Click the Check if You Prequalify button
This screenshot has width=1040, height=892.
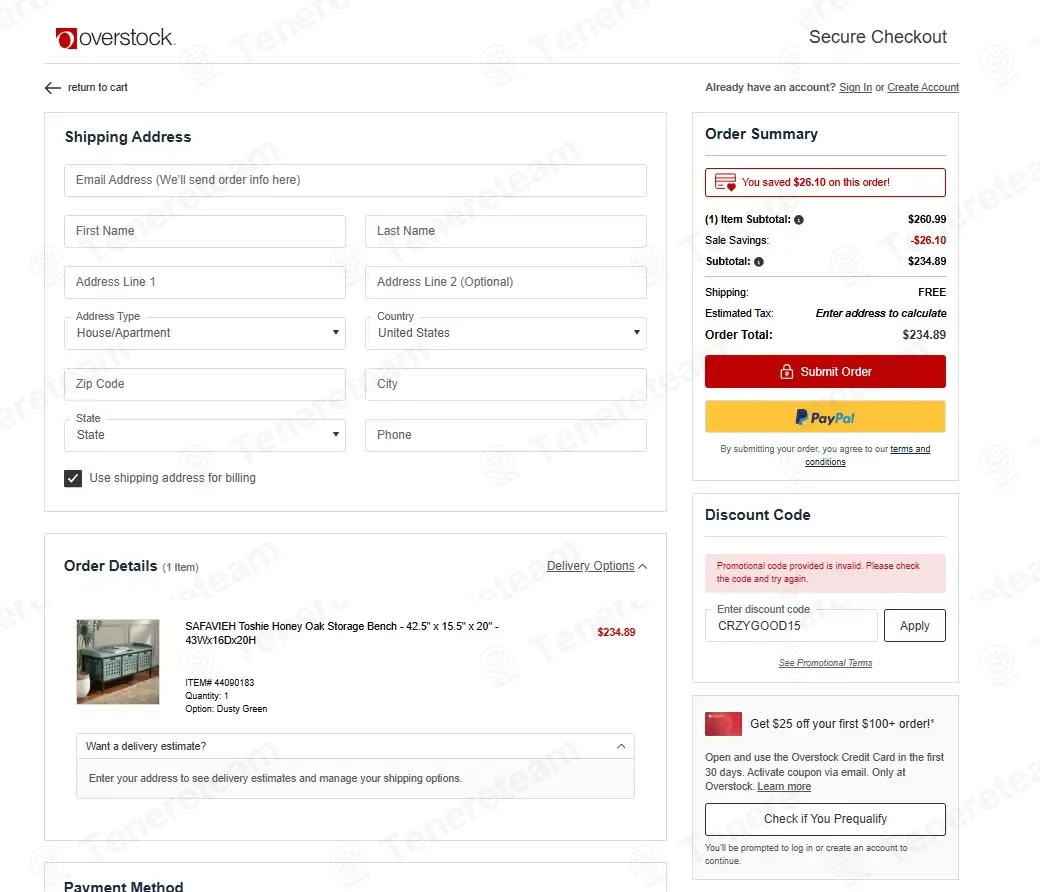point(825,820)
